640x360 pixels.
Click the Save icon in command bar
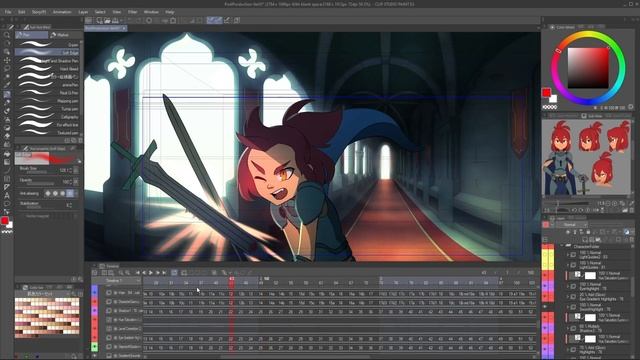[115, 20]
